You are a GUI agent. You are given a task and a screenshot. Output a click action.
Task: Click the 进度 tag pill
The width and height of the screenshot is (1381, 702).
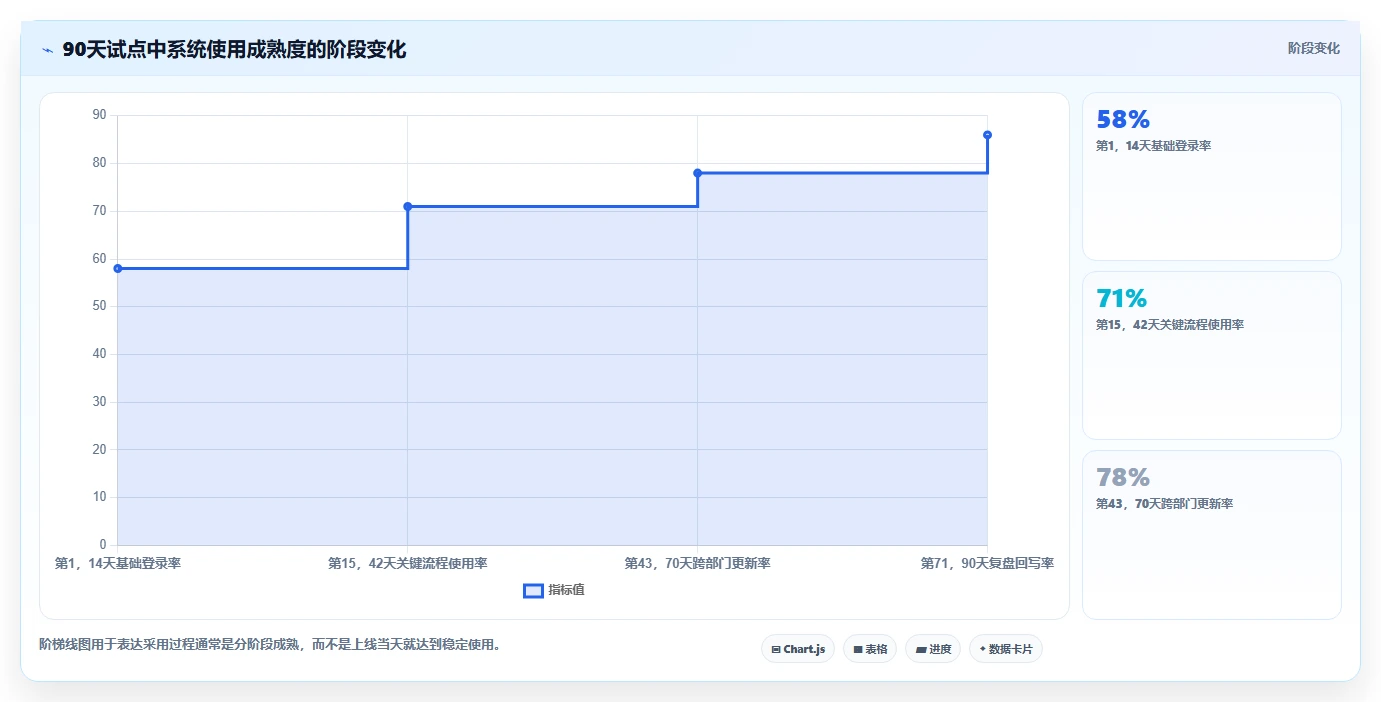point(933,649)
